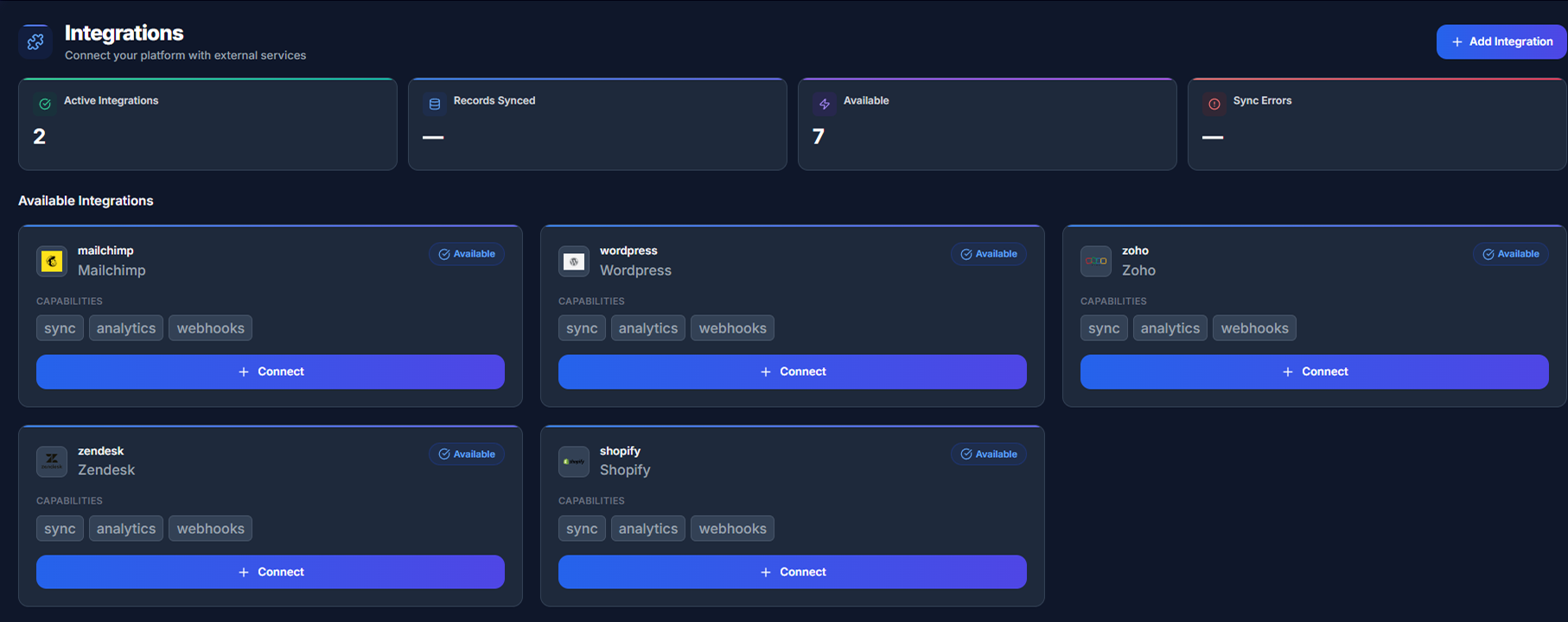Viewport: 1568px width, 622px height.
Task: Click the Zoho logo icon
Action: coord(1096,261)
